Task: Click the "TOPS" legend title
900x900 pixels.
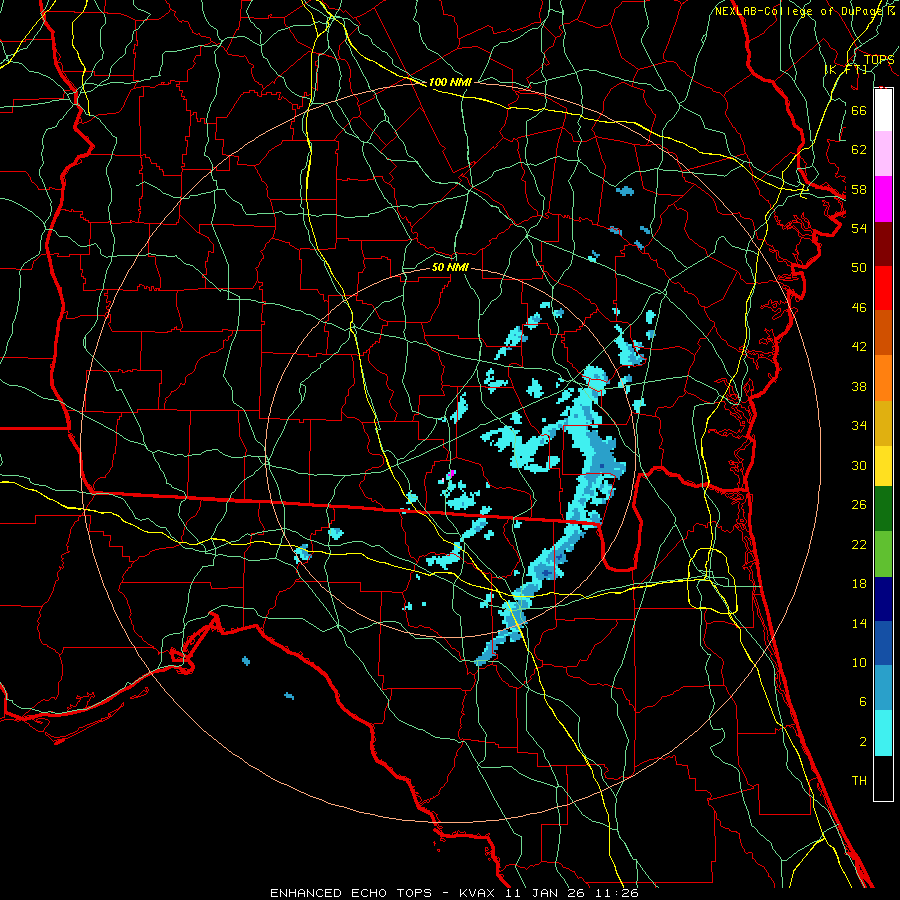Action: 879,59
